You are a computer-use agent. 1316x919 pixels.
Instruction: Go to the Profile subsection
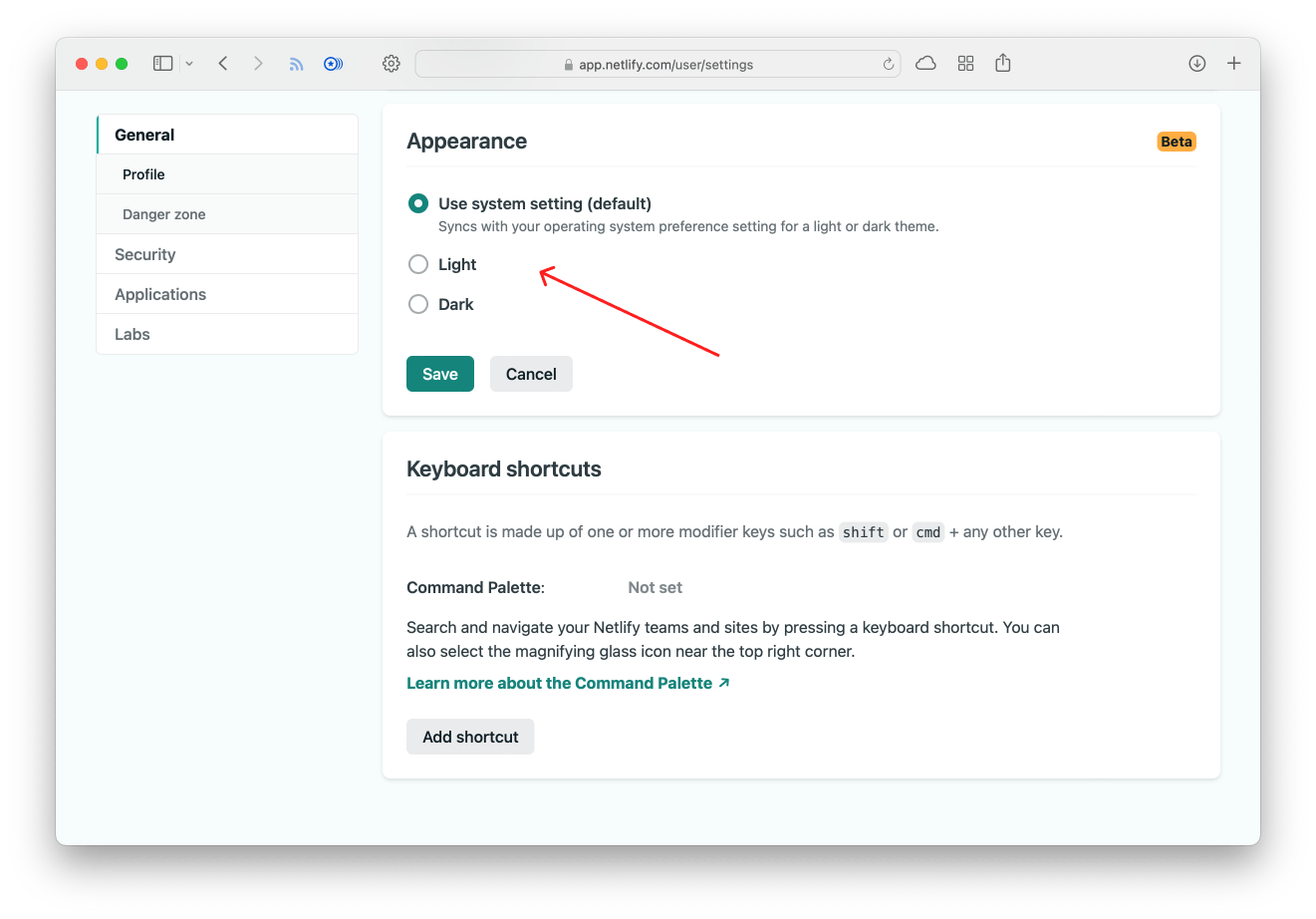pyautogui.click(x=227, y=174)
